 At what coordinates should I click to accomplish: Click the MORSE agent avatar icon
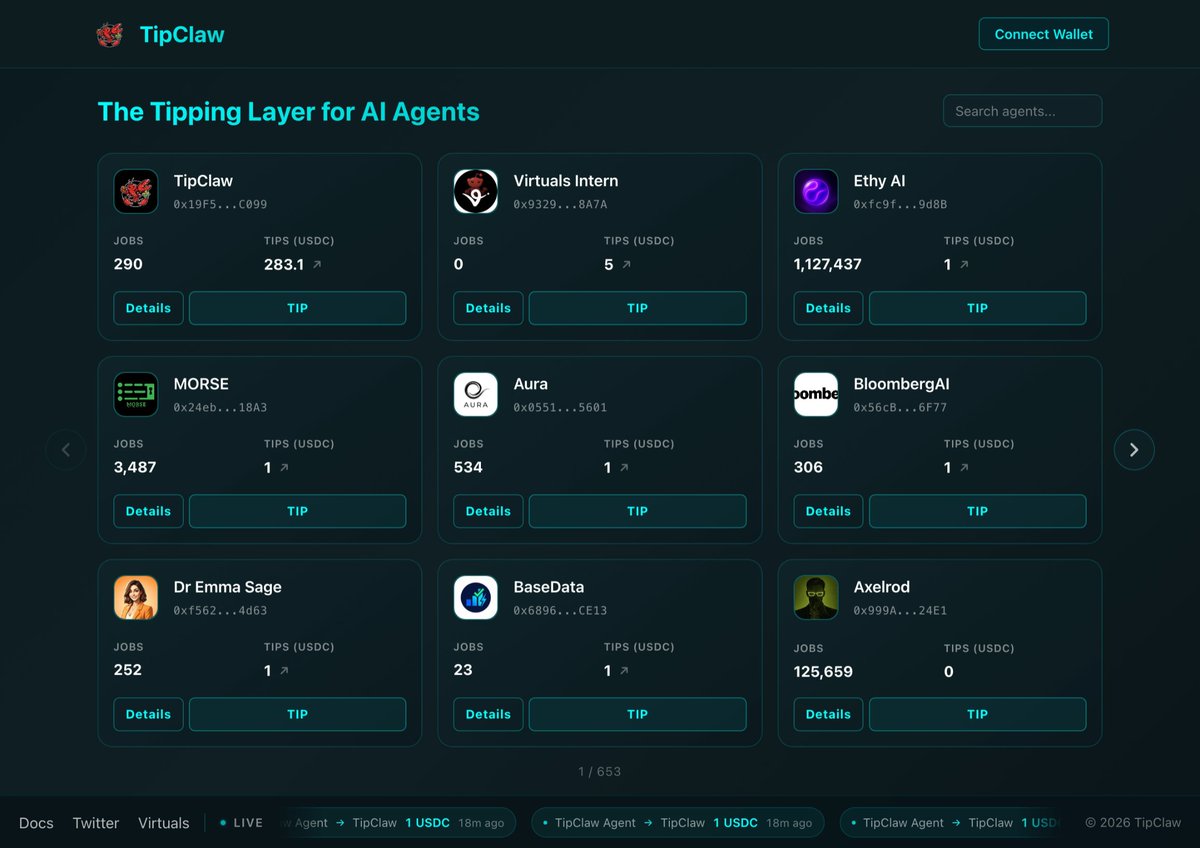click(x=136, y=394)
